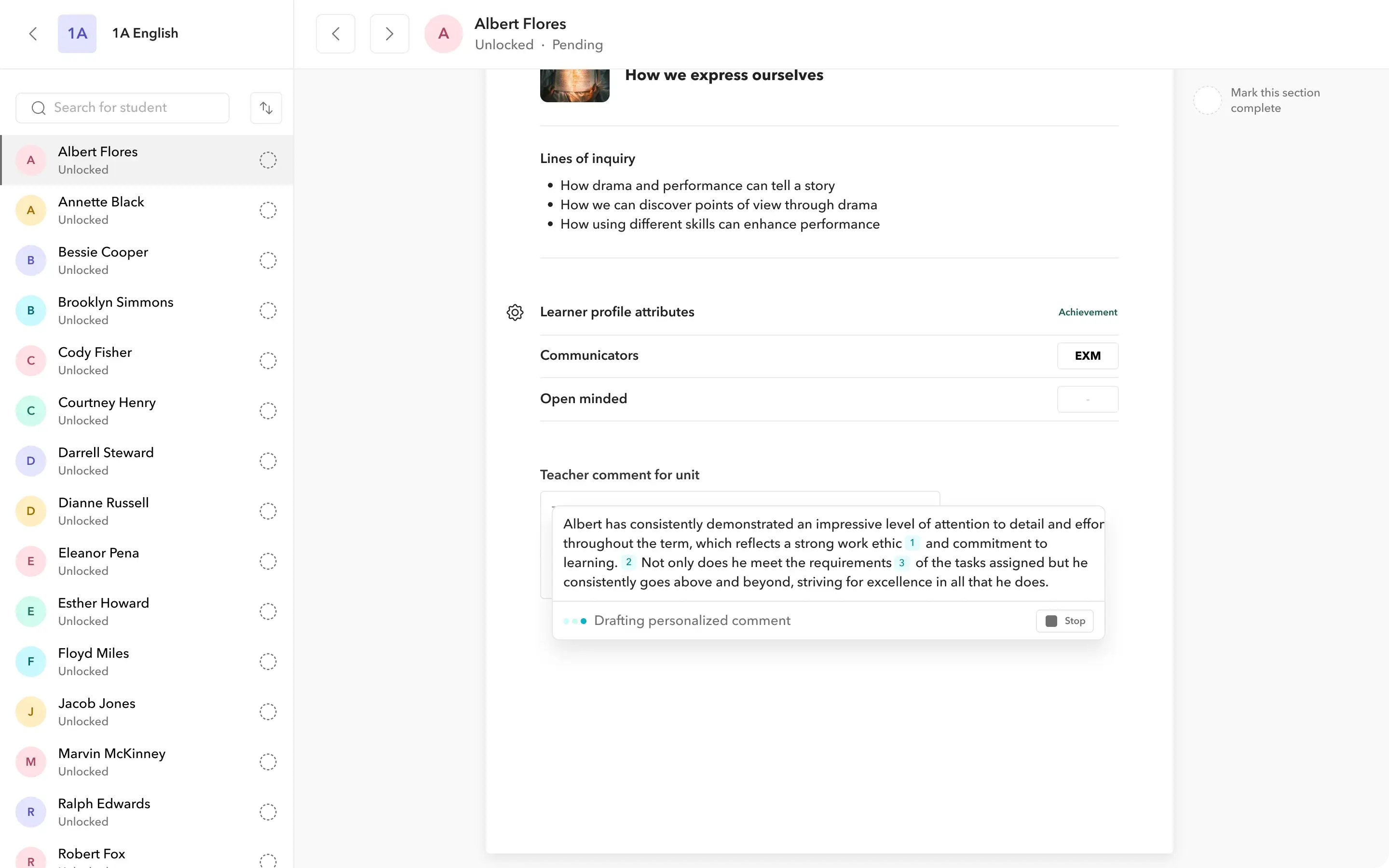
Task: Click Dianne Russell's avatar
Action: 31,511
